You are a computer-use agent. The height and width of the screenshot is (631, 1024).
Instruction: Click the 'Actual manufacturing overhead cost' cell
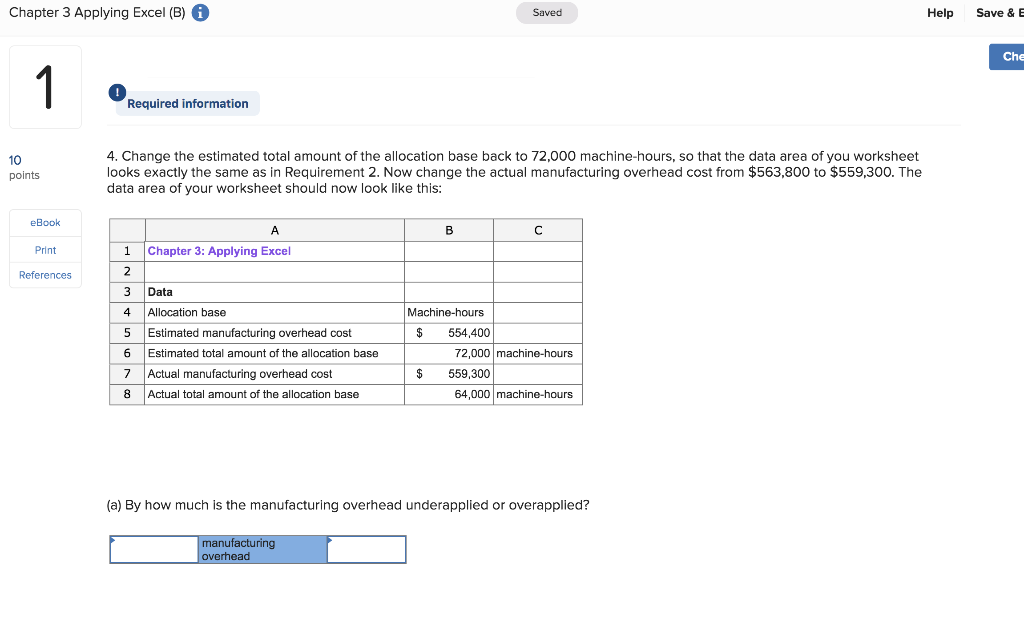click(x=274, y=374)
